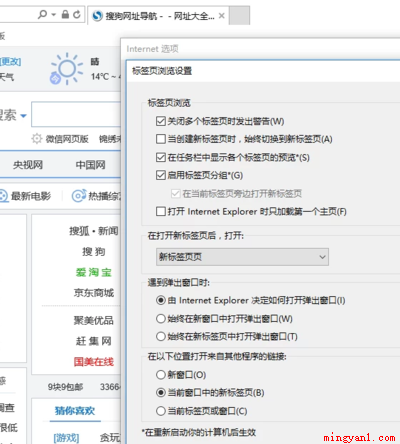Viewport: 400px width, 444px height.
Task: Click the 微信网页版 gear icon
Action: (x=37, y=139)
